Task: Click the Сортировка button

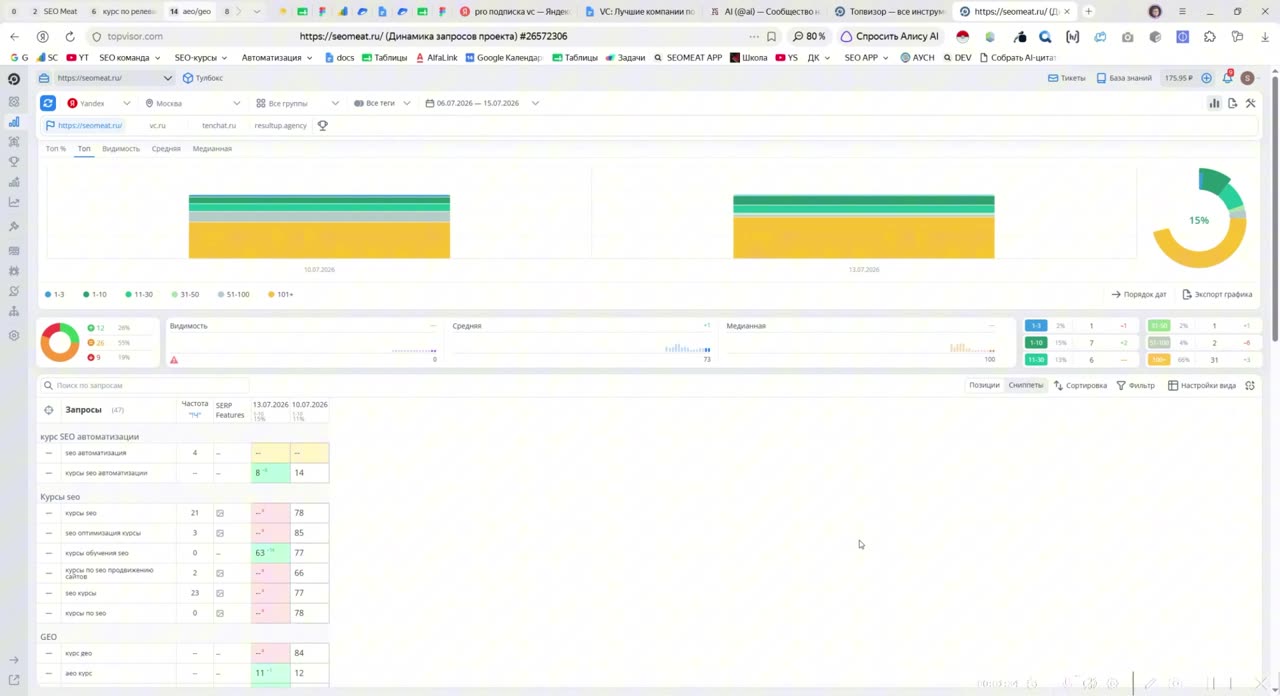Action: coord(1080,386)
